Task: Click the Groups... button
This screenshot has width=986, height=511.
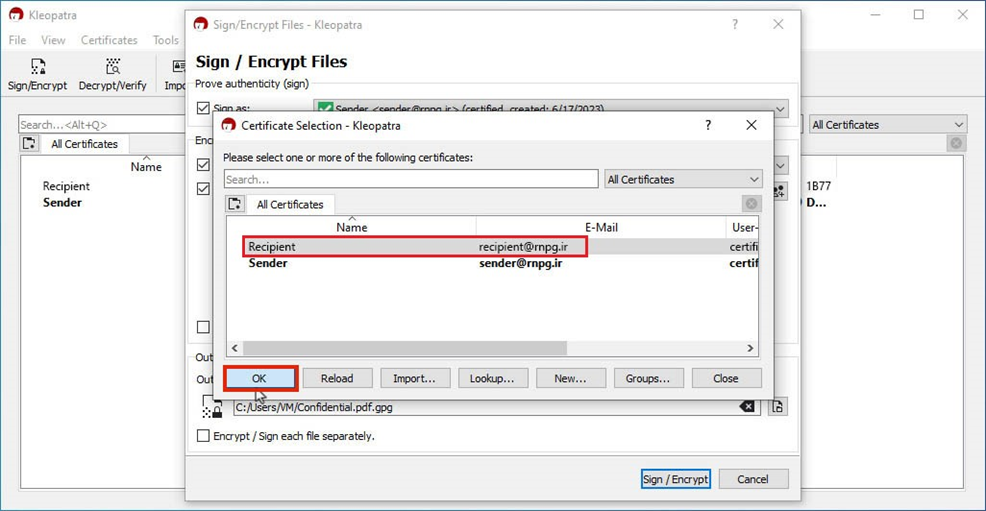Action: coord(648,378)
